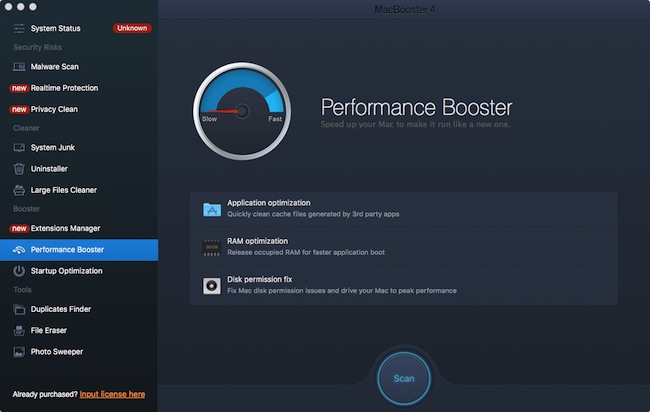The width and height of the screenshot is (650, 412).
Task: Click the Slow label on the gauge
Action: point(209,119)
